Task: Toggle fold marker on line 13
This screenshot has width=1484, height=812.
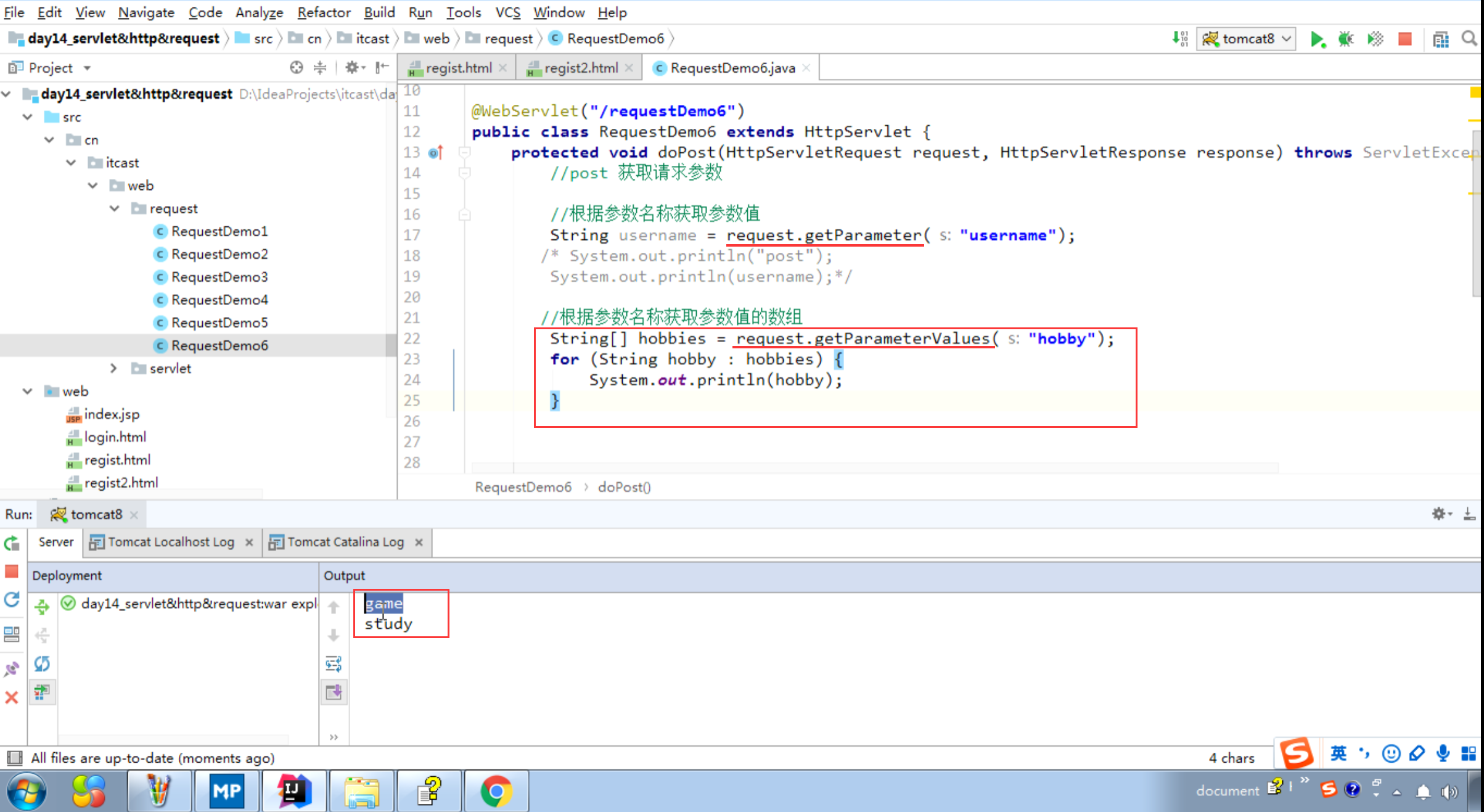Action: [x=465, y=152]
